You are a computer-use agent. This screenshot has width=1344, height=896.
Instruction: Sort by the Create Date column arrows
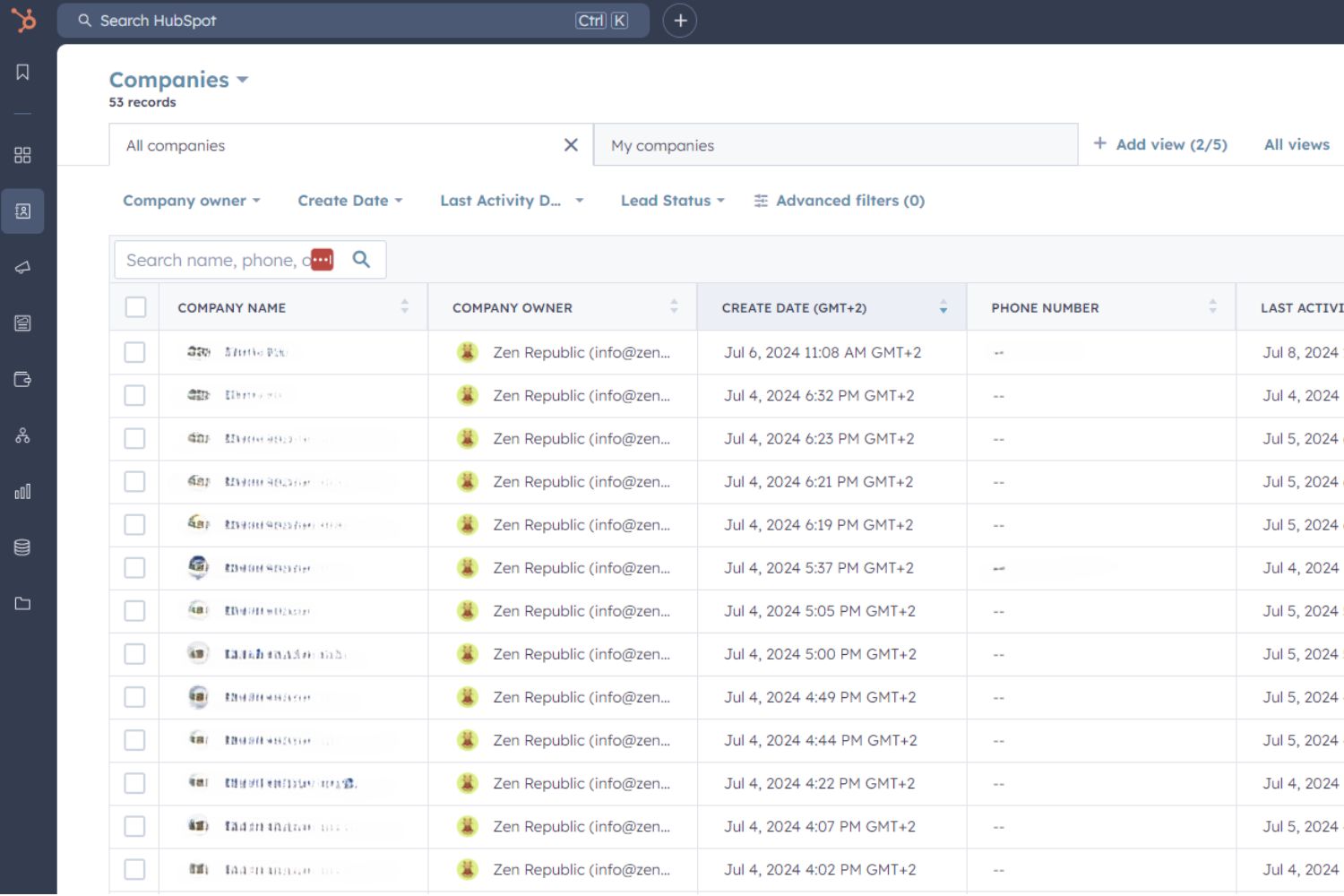click(x=943, y=306)
